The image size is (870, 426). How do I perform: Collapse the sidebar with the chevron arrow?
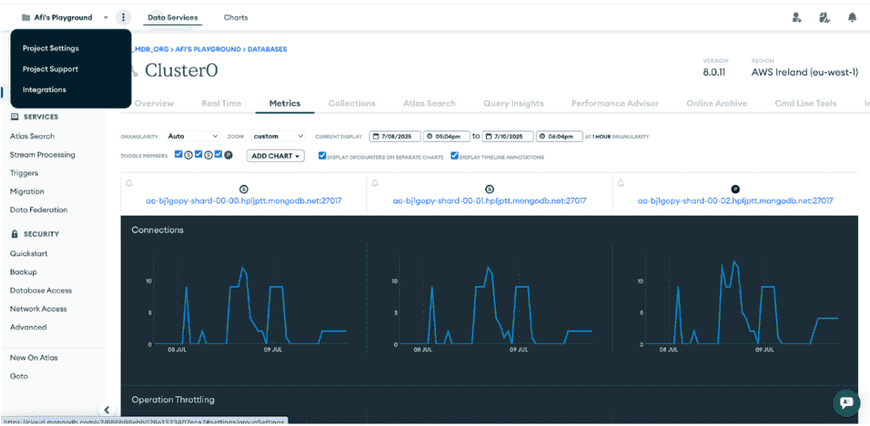107,410
